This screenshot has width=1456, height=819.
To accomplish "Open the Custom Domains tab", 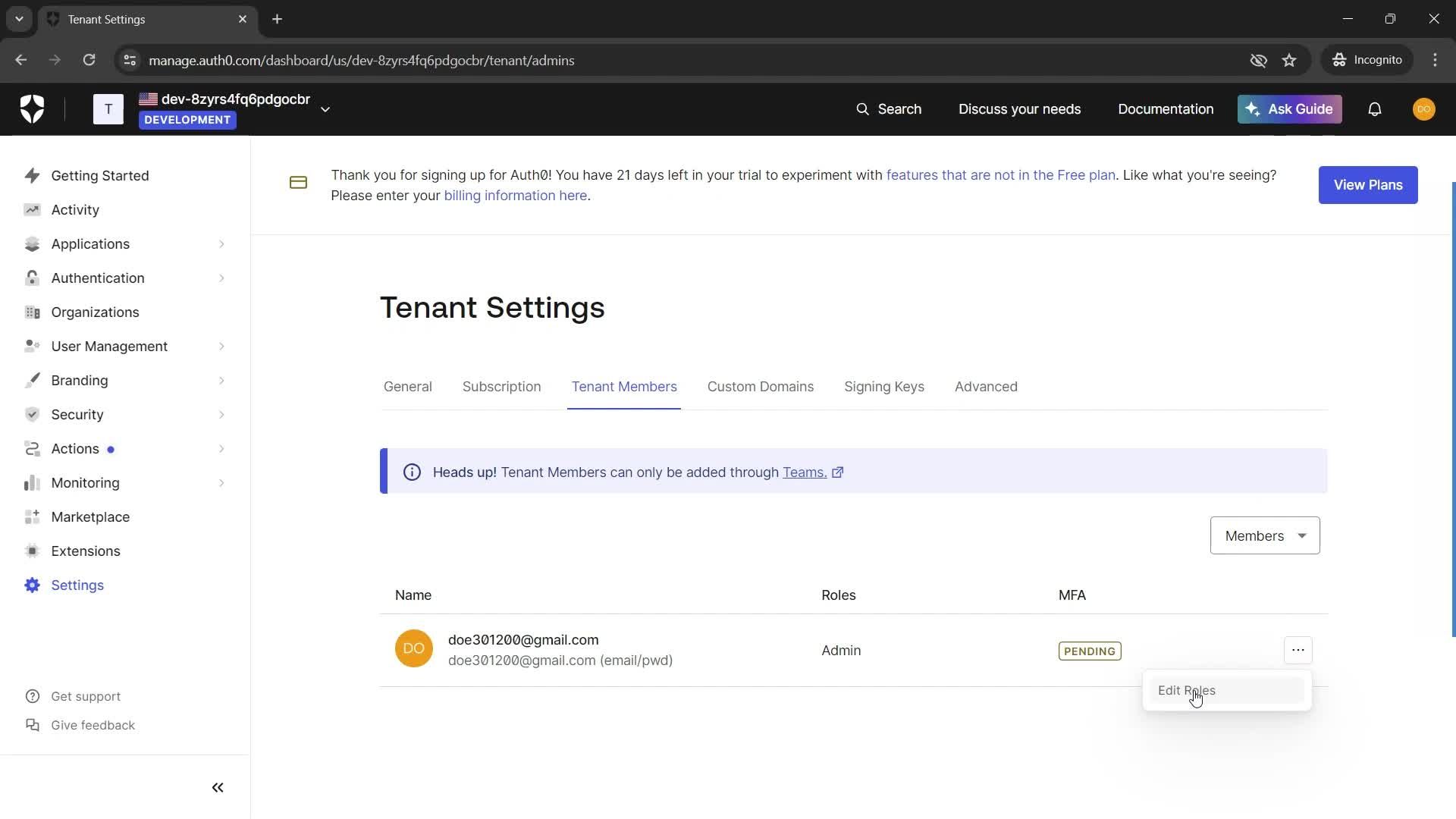I will [760, 387].
